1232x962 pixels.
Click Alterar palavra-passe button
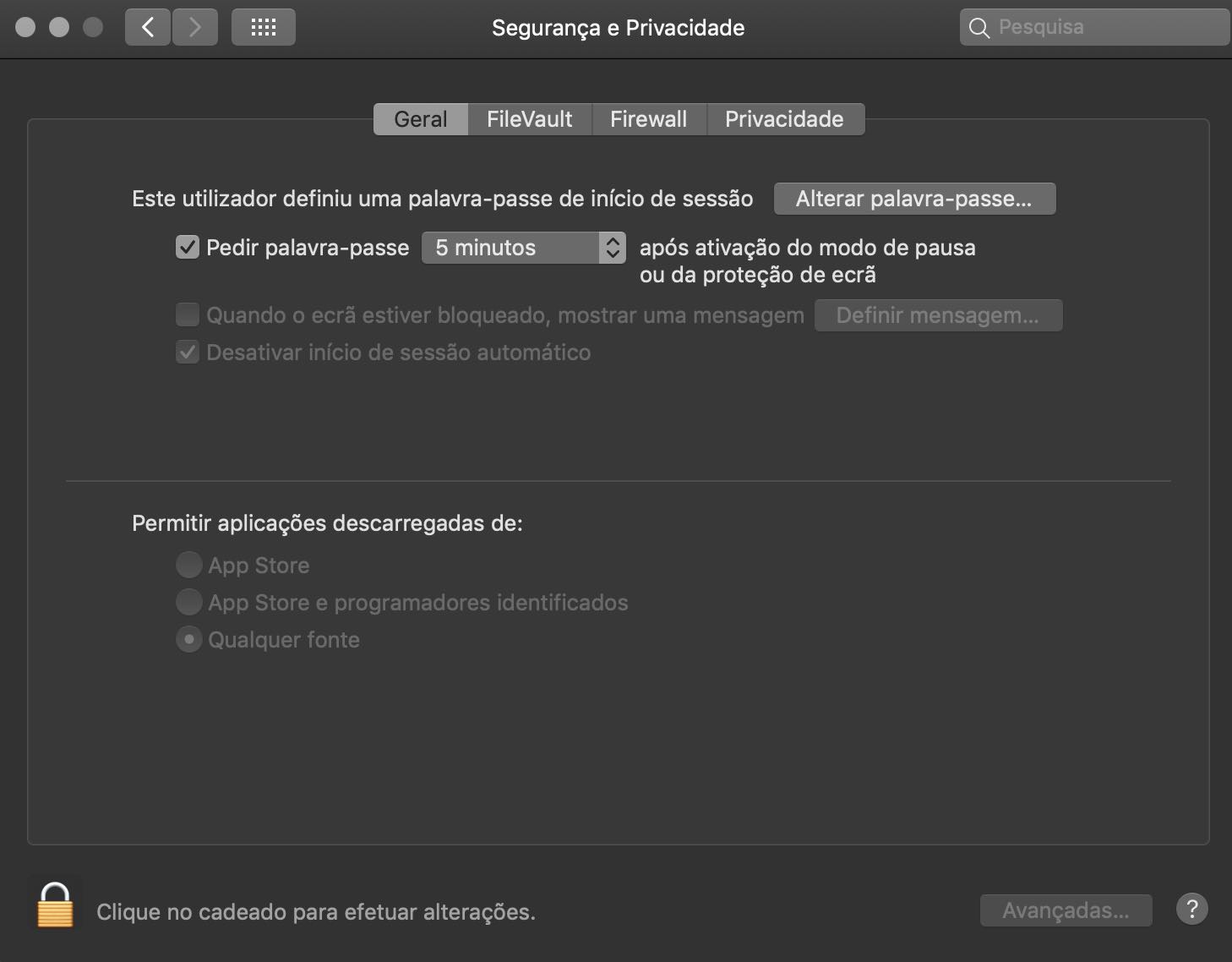(913, 198)
